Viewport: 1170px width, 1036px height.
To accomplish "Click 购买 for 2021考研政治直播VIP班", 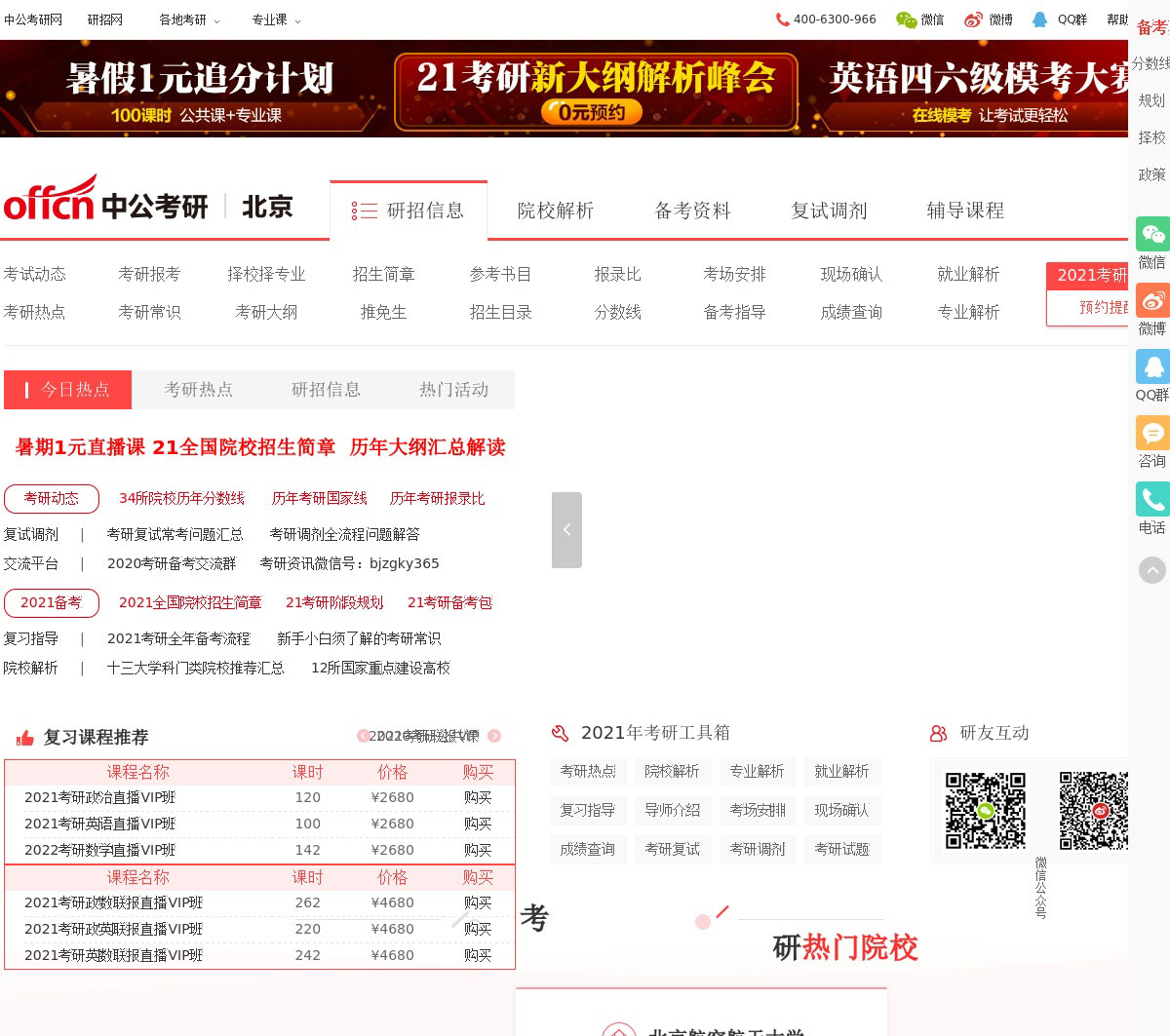I will point(478,797).
